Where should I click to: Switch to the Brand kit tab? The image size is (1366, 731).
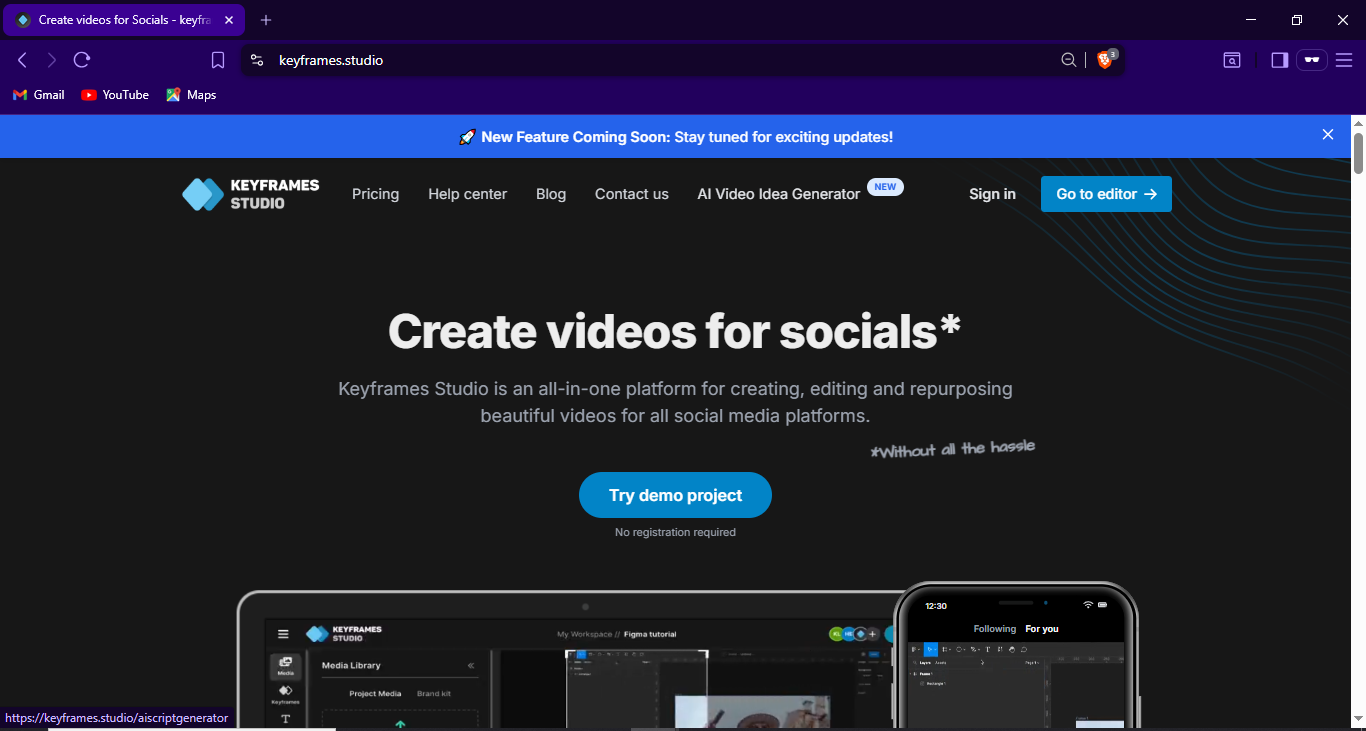433,693
